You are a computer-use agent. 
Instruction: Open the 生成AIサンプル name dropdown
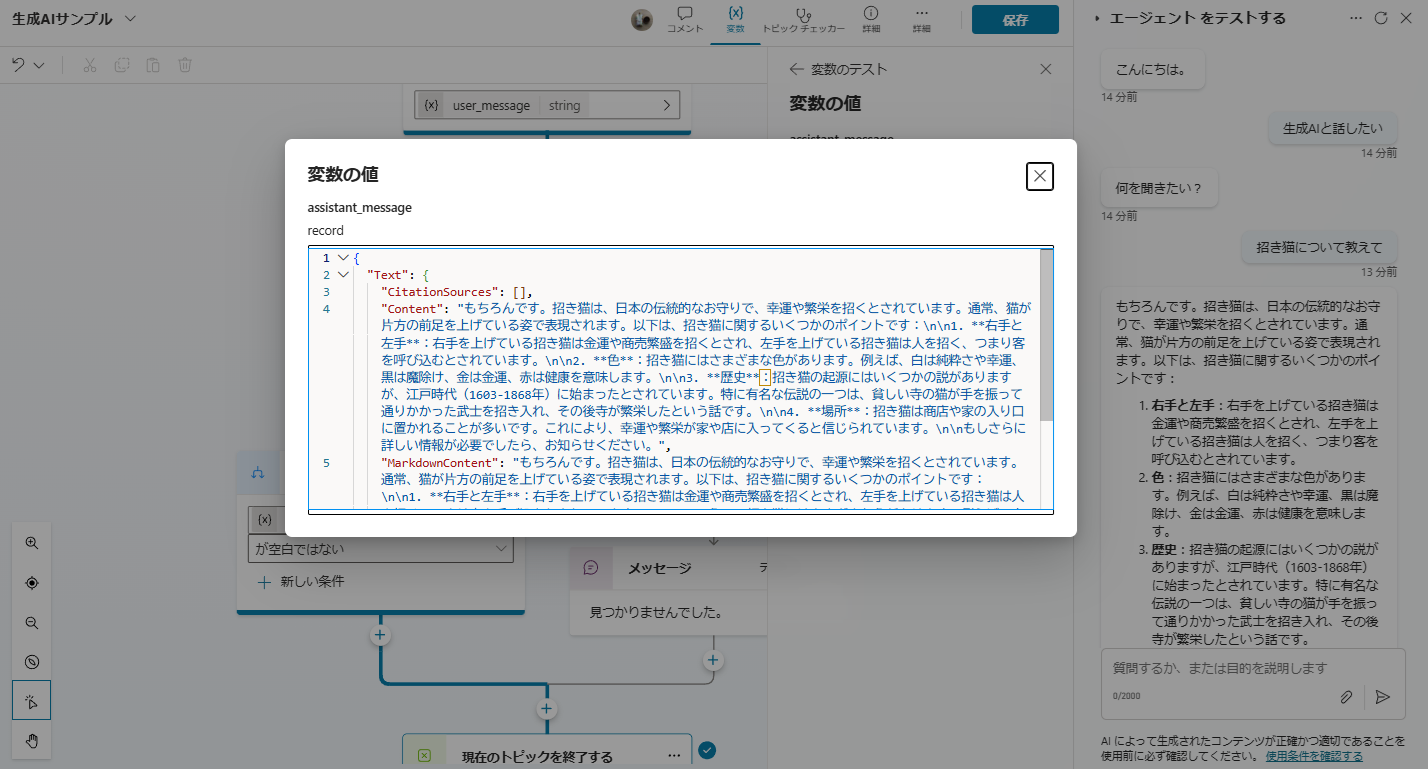click(128, 18)
